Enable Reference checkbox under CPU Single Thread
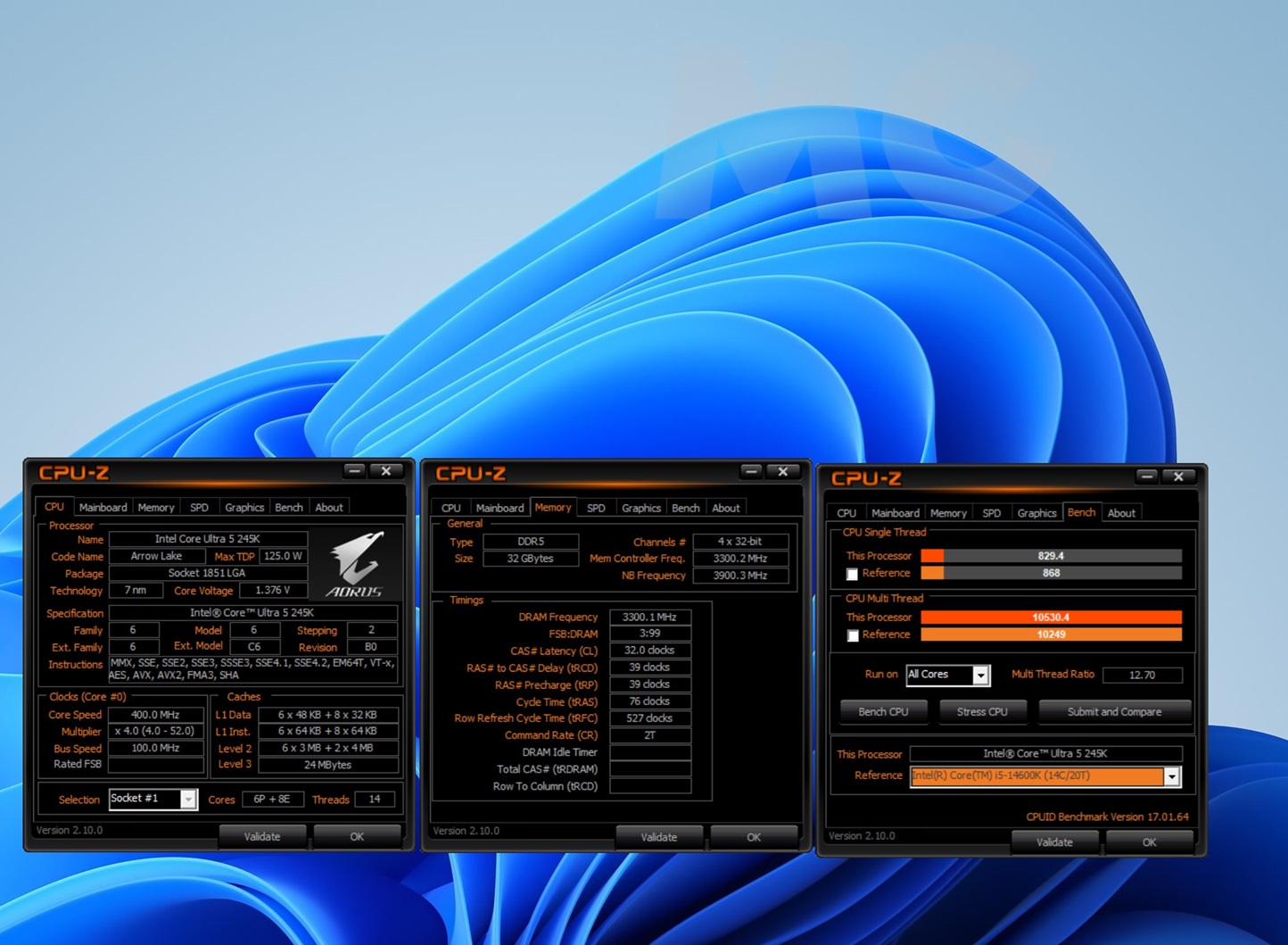1288x945 pixels. coord(852,574)
